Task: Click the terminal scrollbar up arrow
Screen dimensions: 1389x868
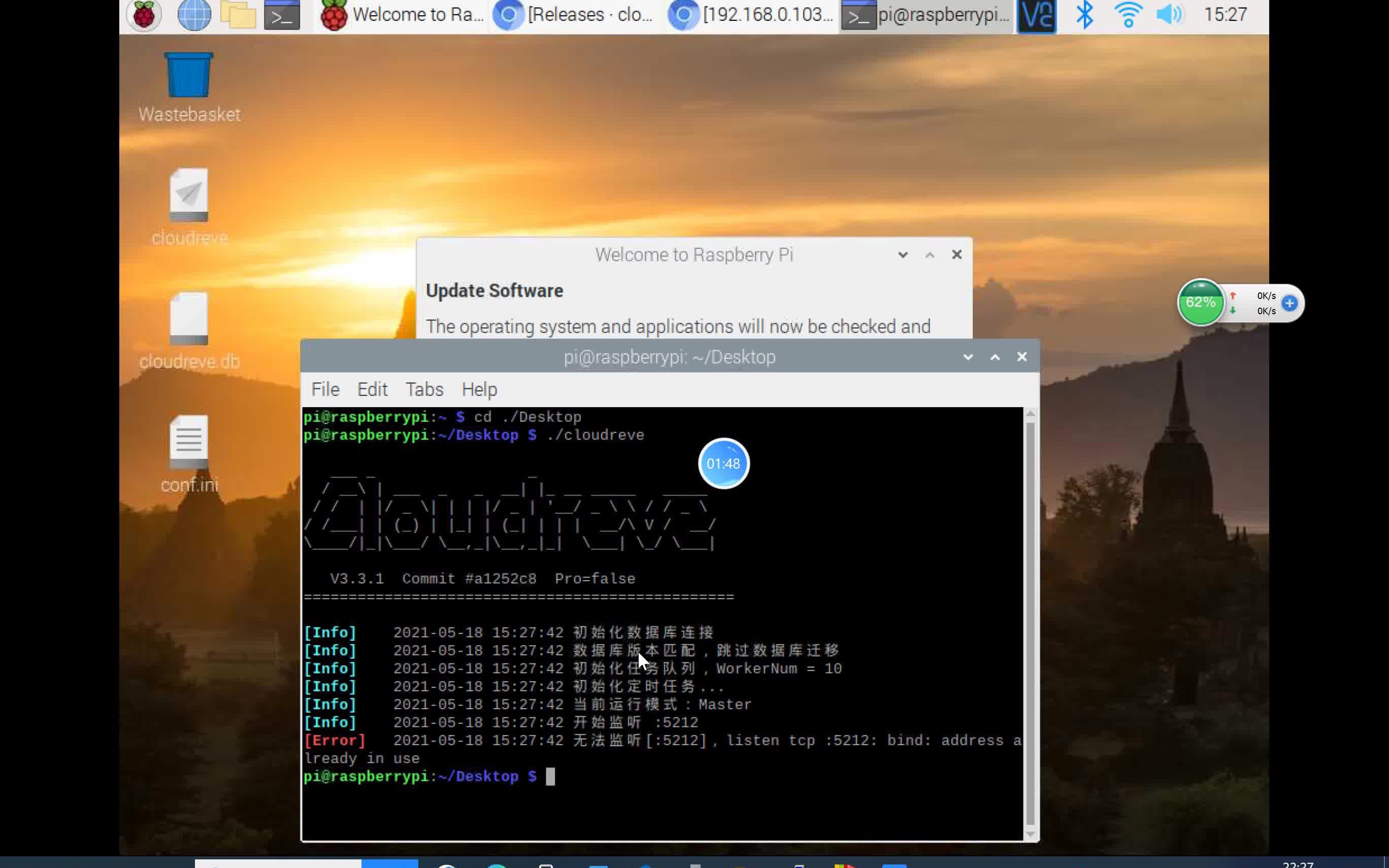Action: 1031,413
